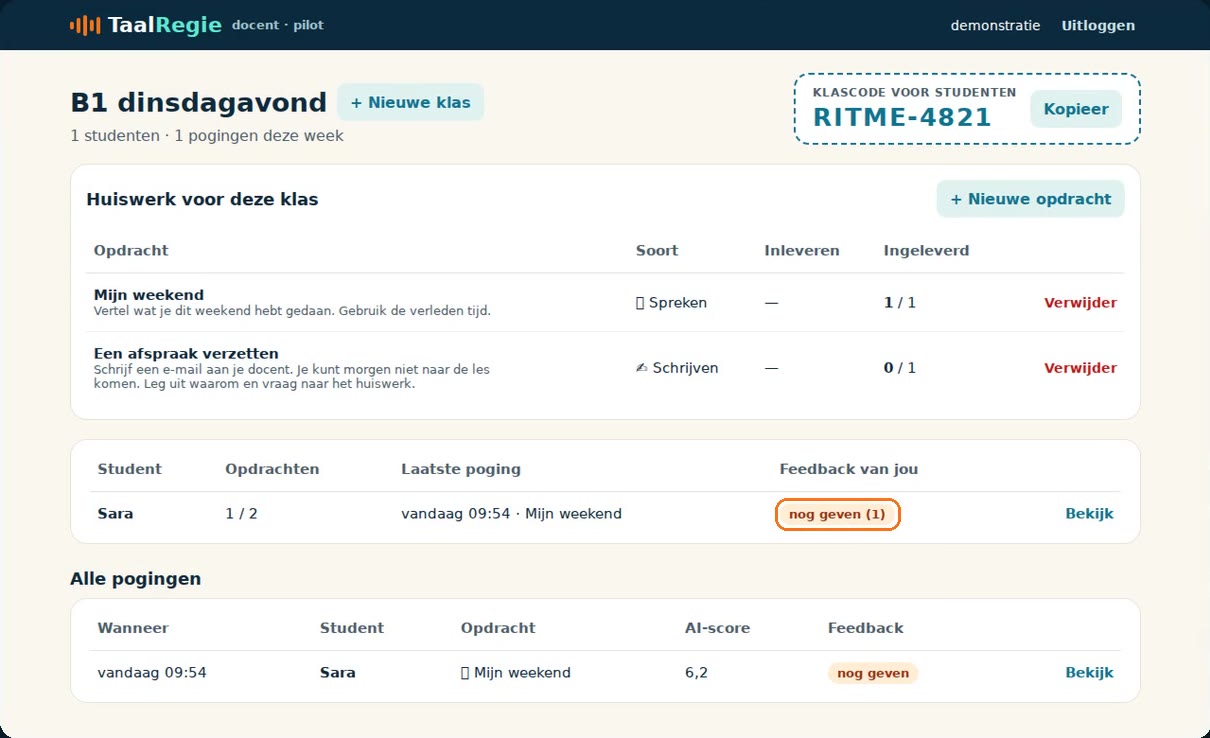Log out with Uitloggen
Image resolution: width=1210 pixels, height=738 pixels.
click(x=1098, y=25)
